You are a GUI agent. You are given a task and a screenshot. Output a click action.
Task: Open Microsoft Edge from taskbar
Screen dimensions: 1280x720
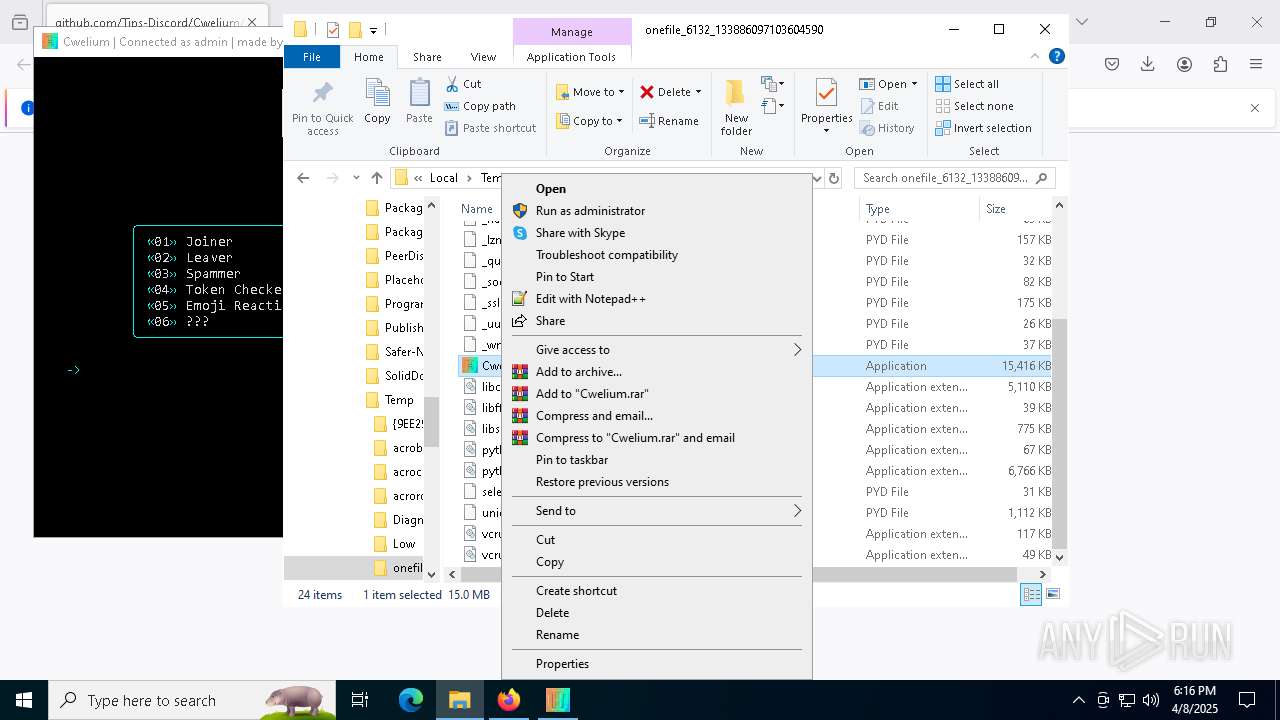[x=411, y=701]
